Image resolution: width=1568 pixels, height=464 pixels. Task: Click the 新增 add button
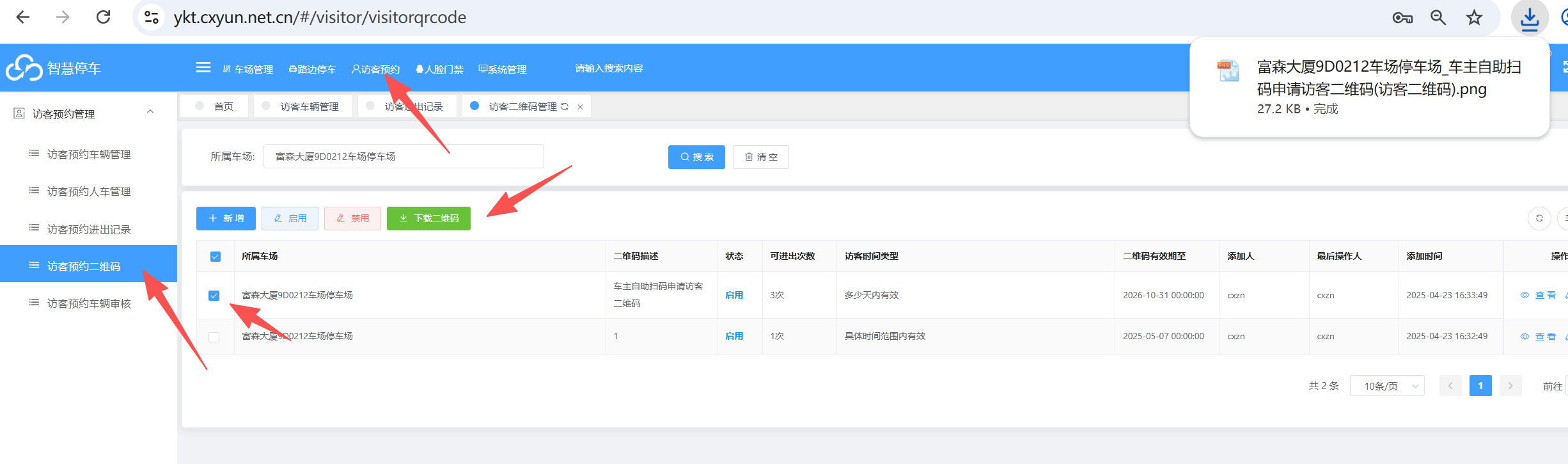click(226, 218)
